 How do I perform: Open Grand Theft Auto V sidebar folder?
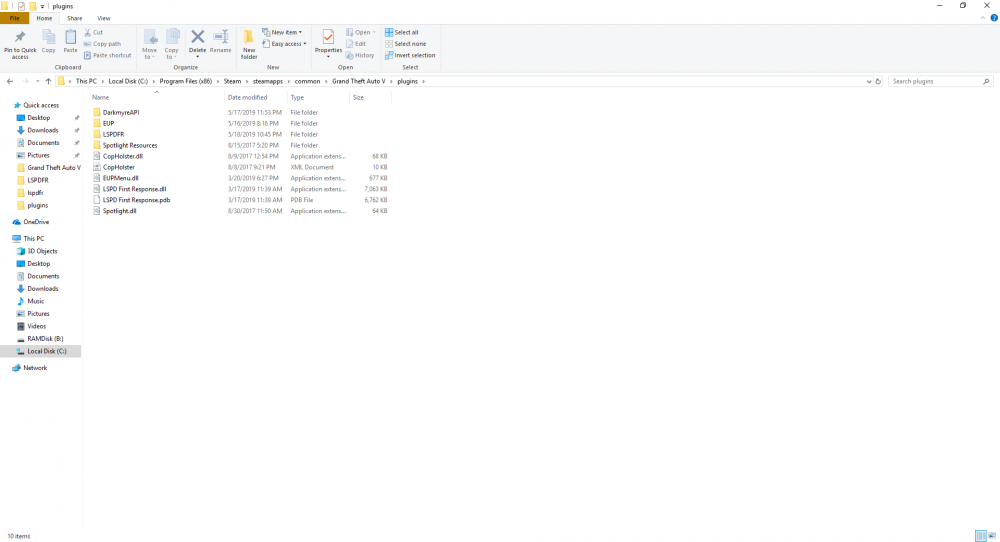(54, 168)
